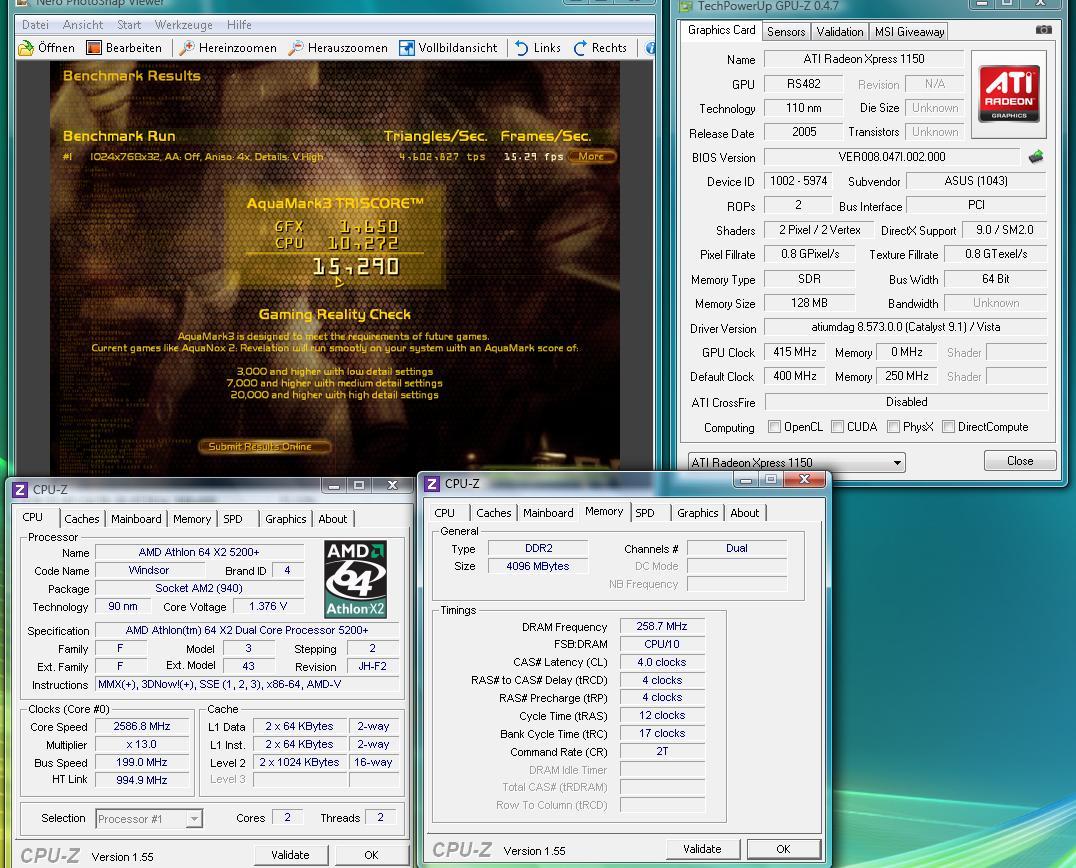The height and width of the screenshot is (868, 1076).
Task: Open Graphics tab in left CPU-Z window
Action: (285, 519)
